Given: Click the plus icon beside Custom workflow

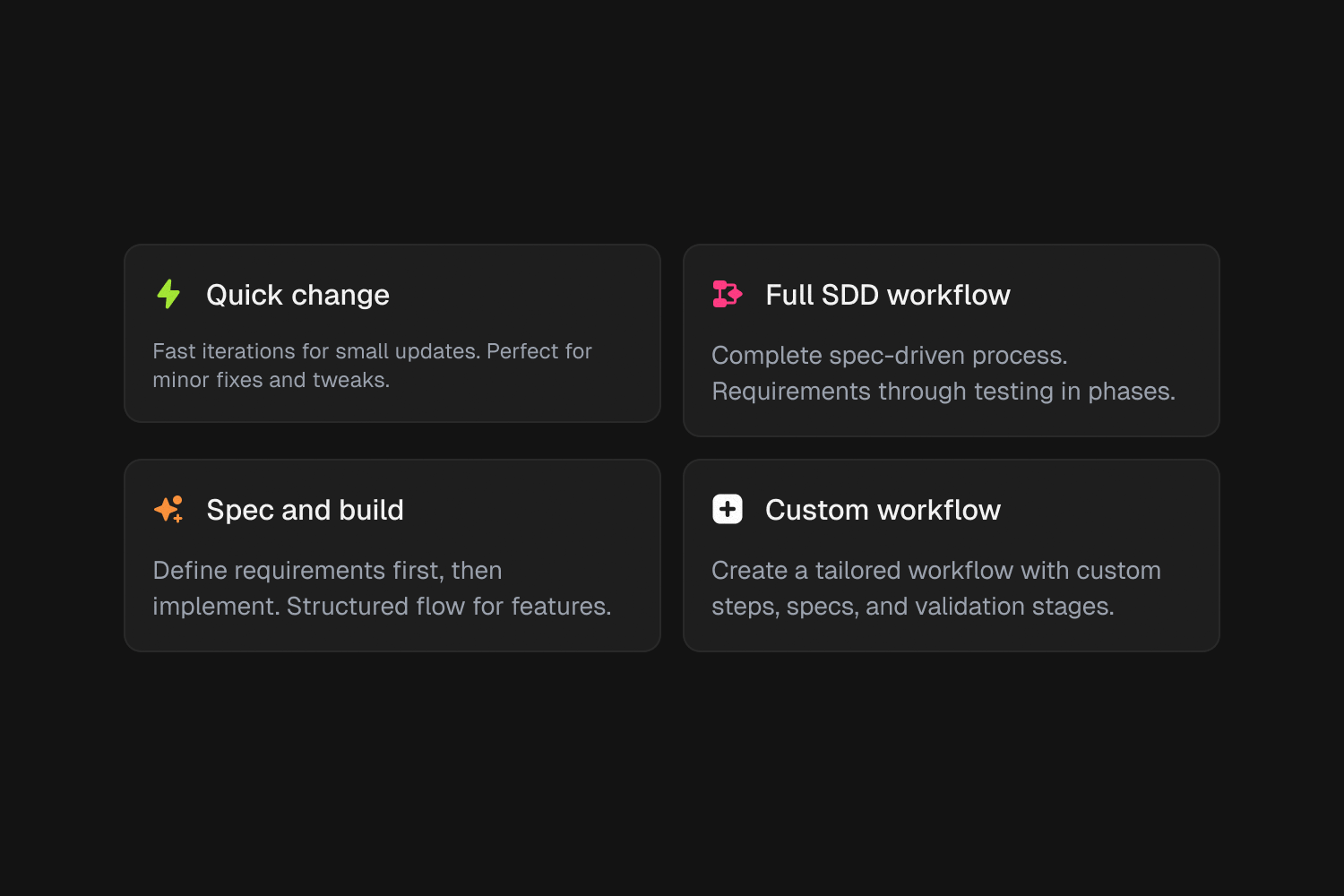Looking at the screenshot, I should pos(727,509).
